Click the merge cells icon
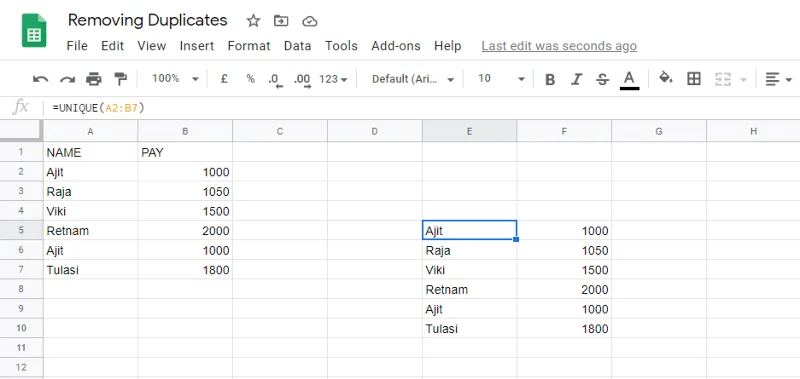 click(x=723, y=79)
